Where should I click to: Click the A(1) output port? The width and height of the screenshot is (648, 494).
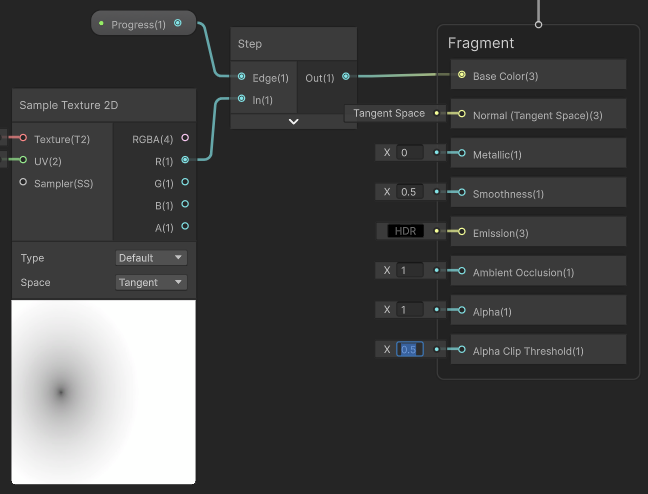point(185,226)
